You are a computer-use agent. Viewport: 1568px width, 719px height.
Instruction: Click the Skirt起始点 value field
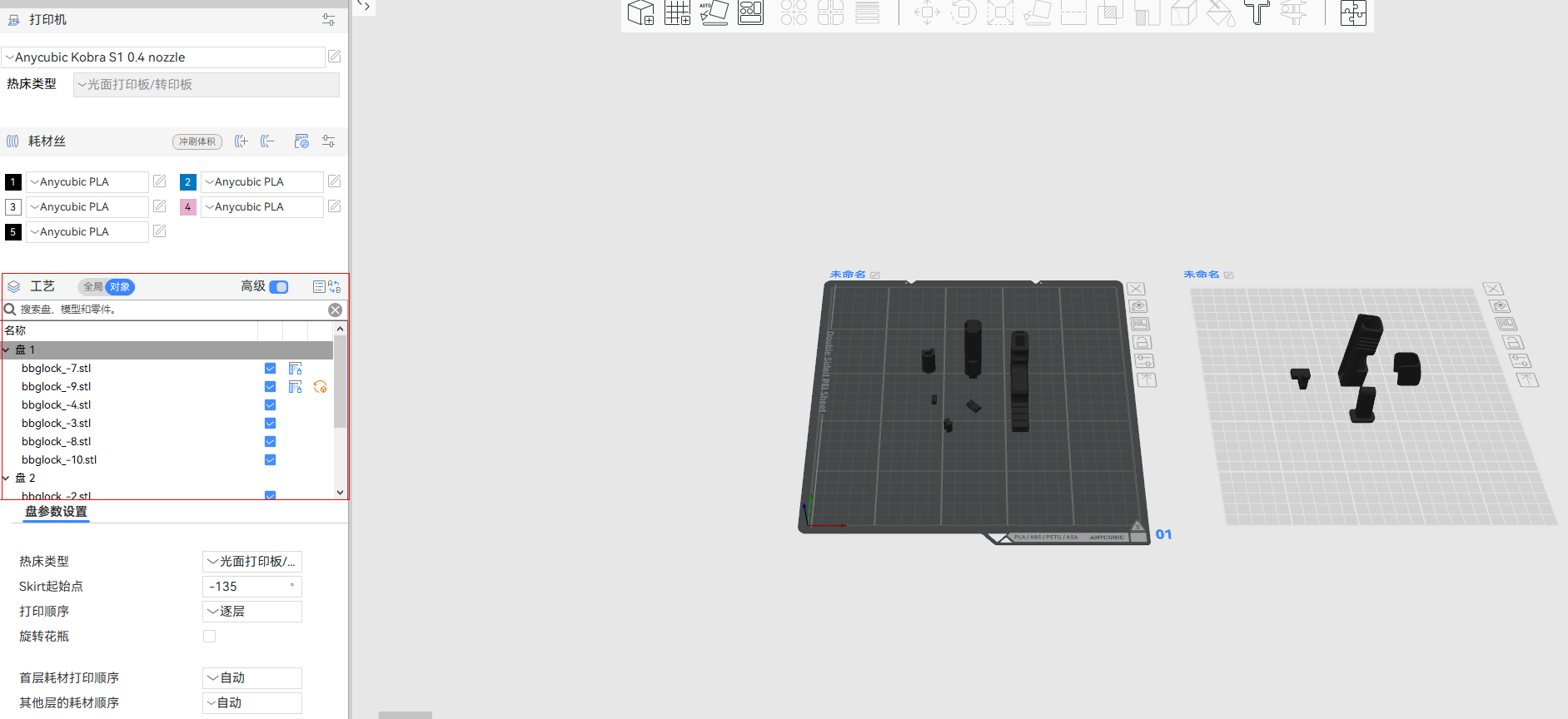pos(252,587)
